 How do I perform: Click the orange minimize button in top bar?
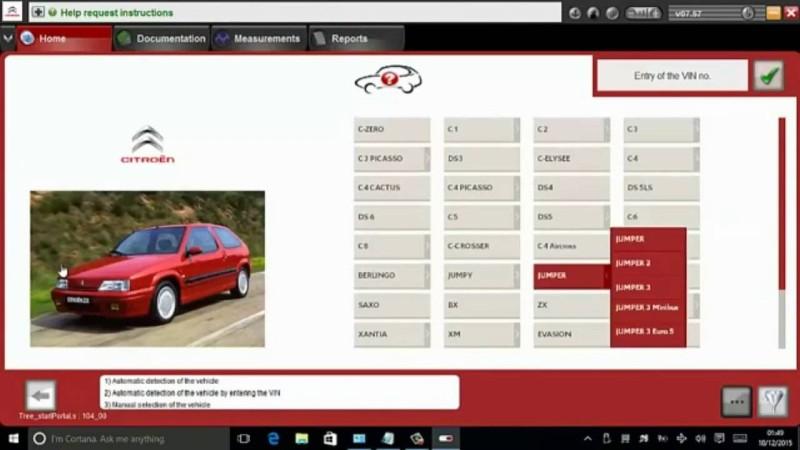[773, 13]
